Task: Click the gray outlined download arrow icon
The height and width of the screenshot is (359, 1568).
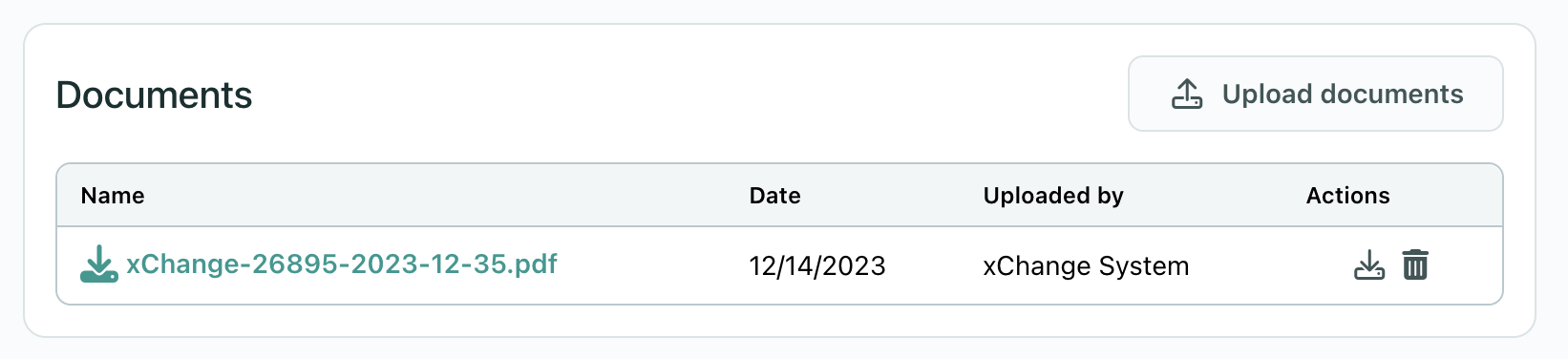Action: (x=1369, y=264)
